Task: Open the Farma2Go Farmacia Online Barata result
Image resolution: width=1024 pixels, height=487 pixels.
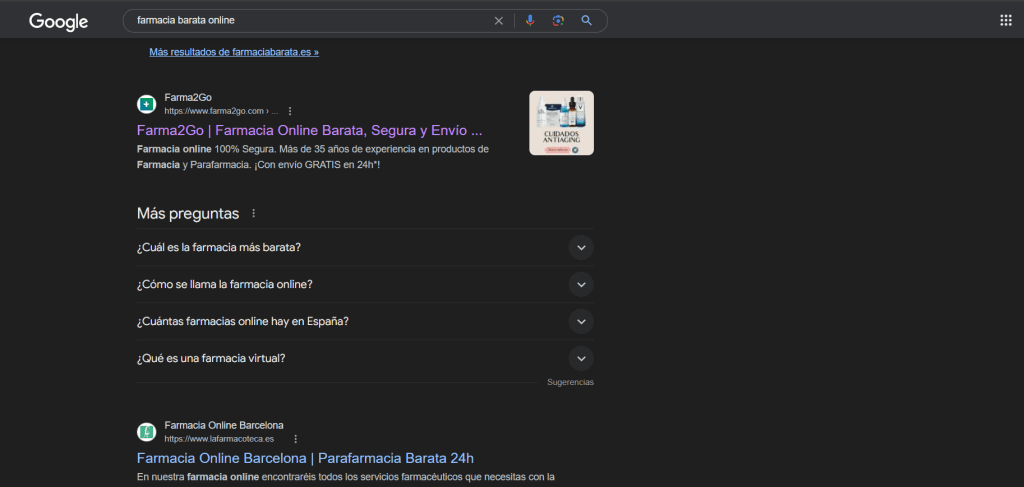Action: [310, 130]
